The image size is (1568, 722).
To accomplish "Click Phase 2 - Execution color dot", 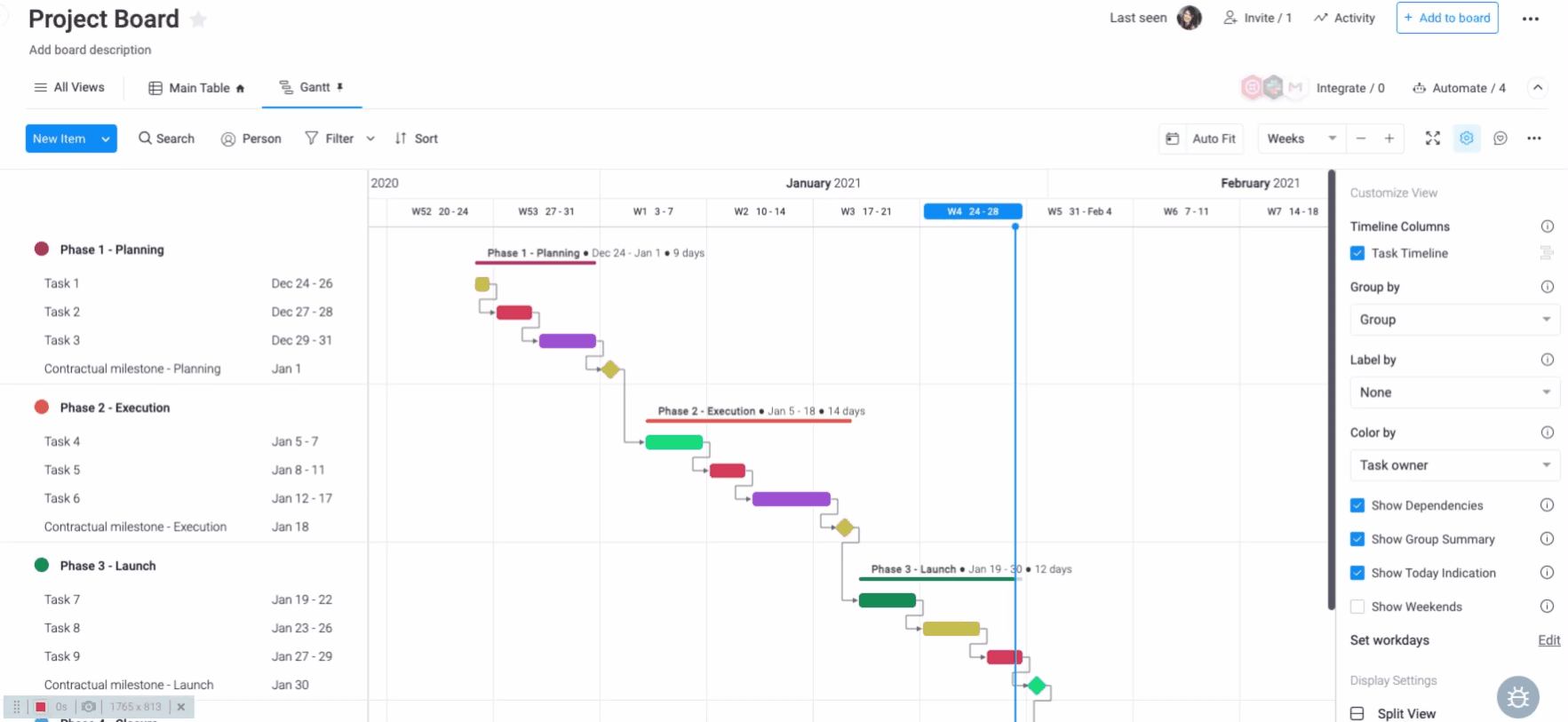I will pos(42,407).
